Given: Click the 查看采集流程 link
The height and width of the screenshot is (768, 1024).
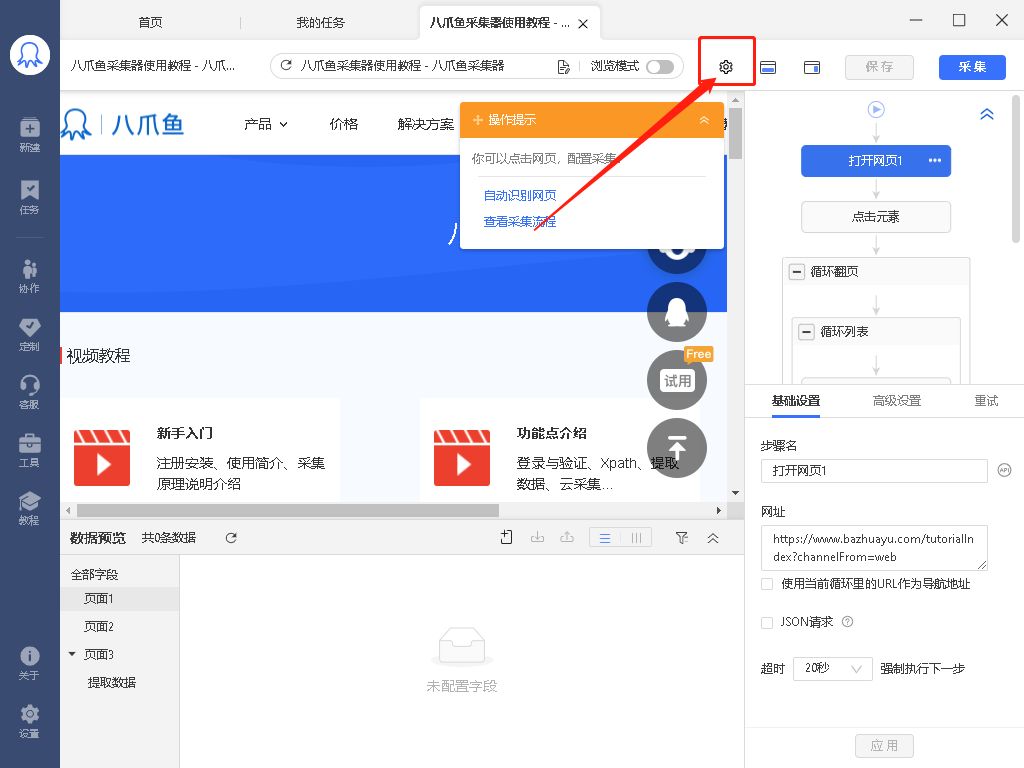Looking at the screenshot, I should coord(520,221).
